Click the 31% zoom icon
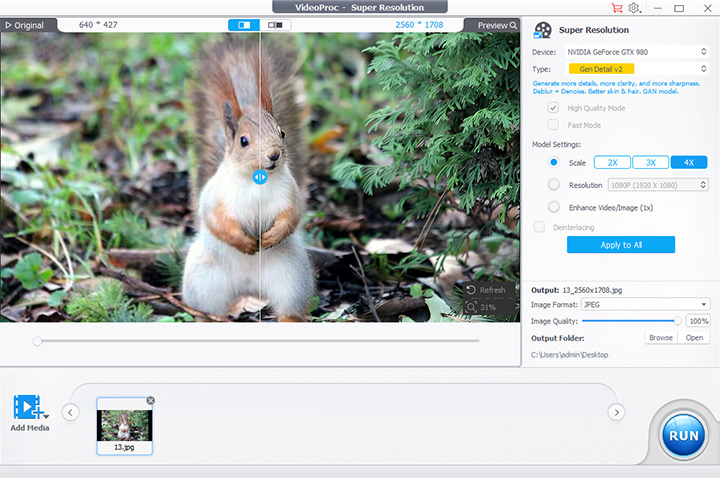The image size is (720, 478). pyautogui.click(x=471, y=307)
